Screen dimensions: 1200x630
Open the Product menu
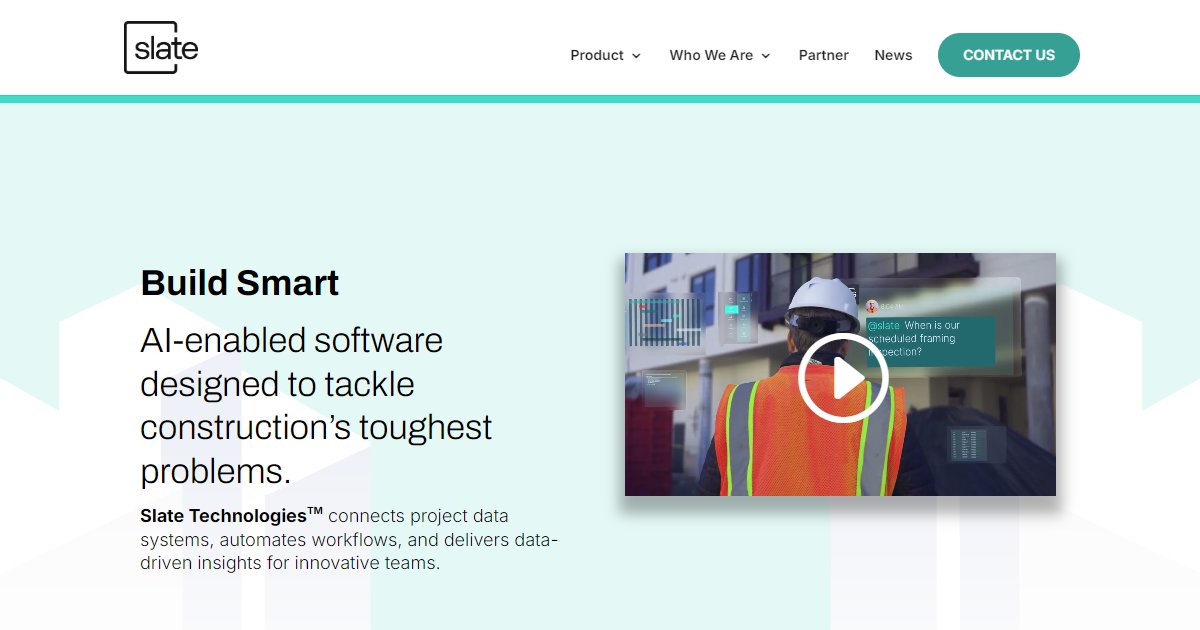pos(597,55)
